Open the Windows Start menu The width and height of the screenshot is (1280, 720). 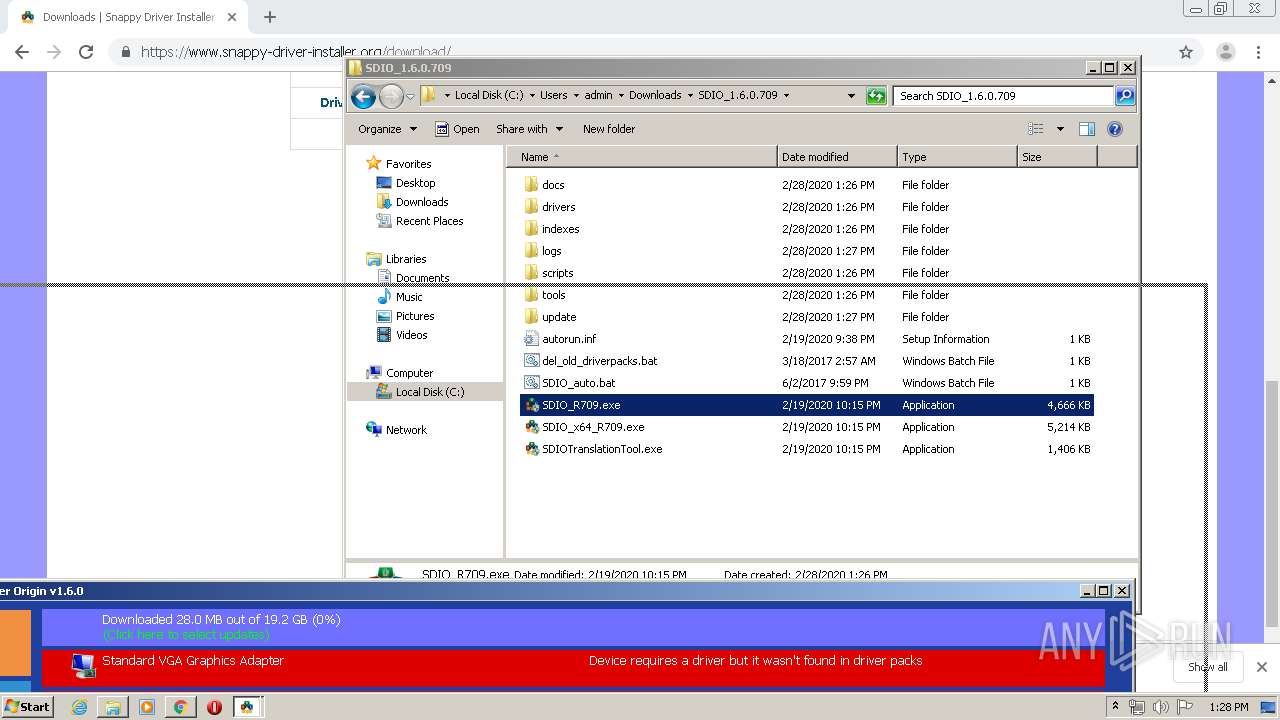point(27,706)
